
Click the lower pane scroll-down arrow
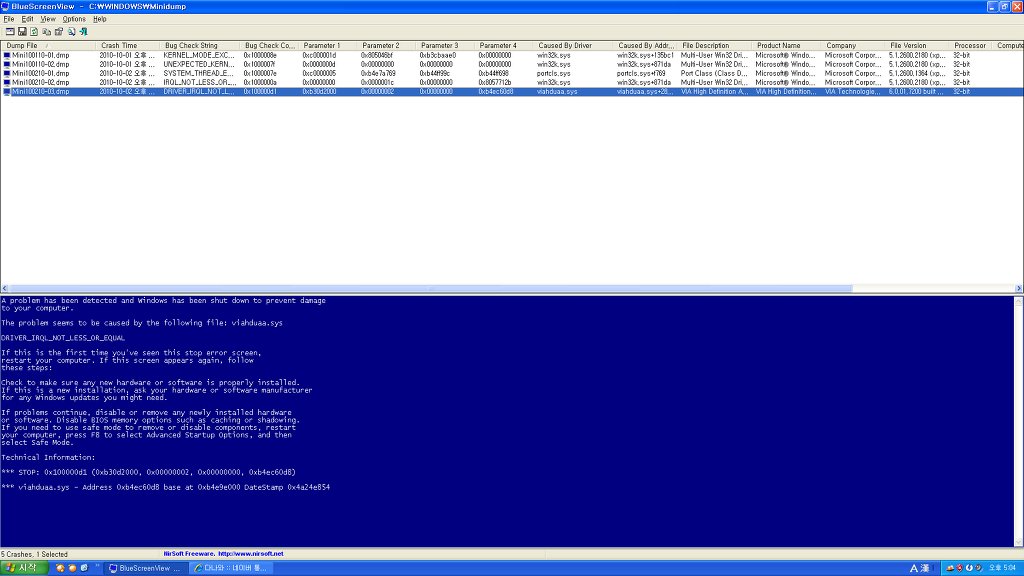point(1019,543)
